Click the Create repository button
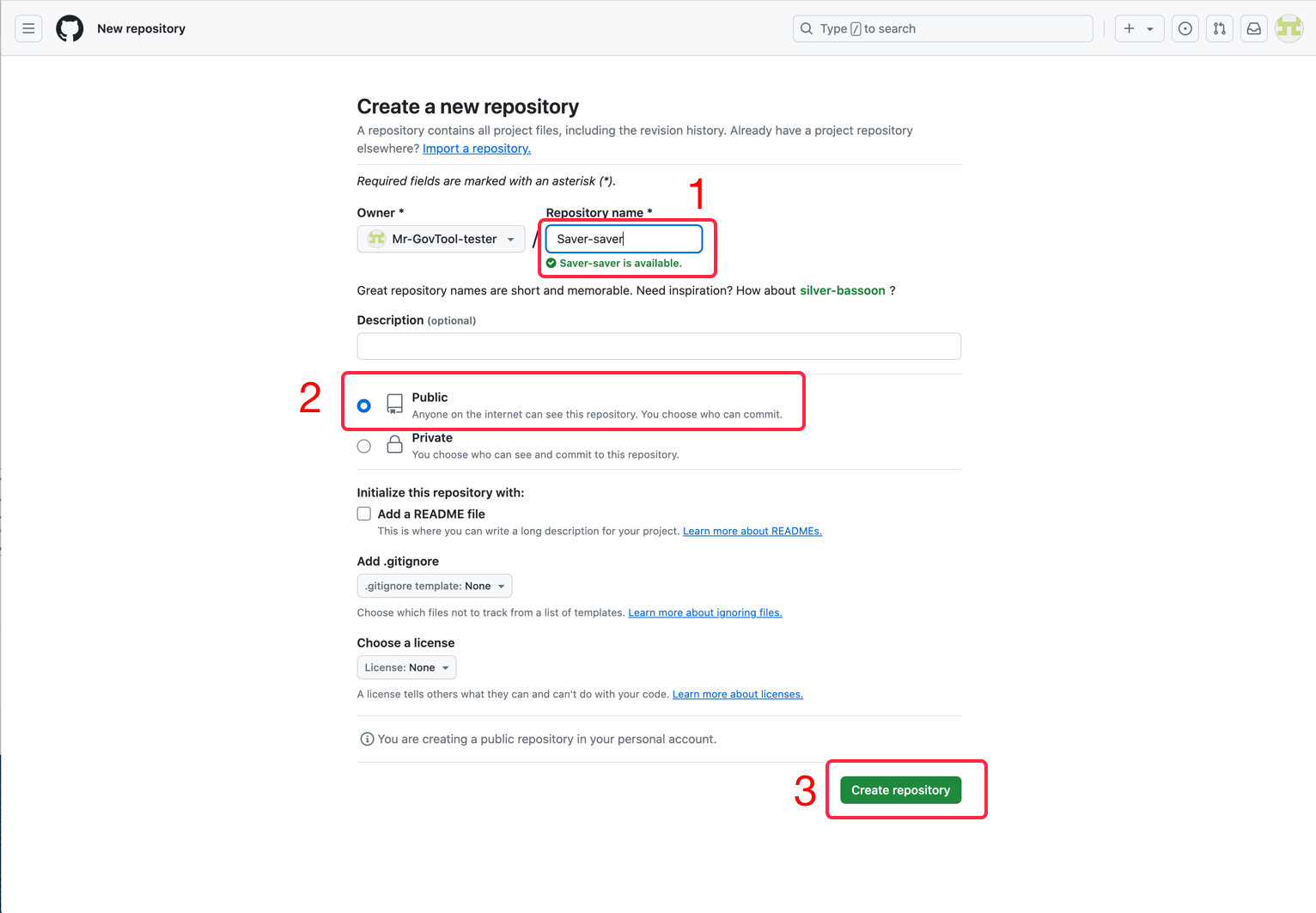 click(900, 790)
